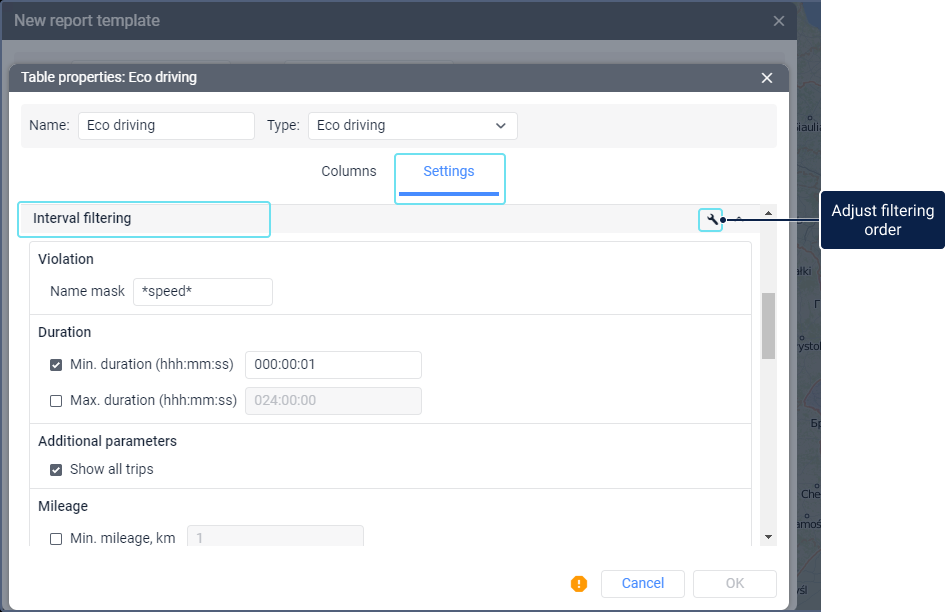This screenshot has height=612, width=947.
Task: Open the adjust filtering order wrench
Action: tap(711, 220)
